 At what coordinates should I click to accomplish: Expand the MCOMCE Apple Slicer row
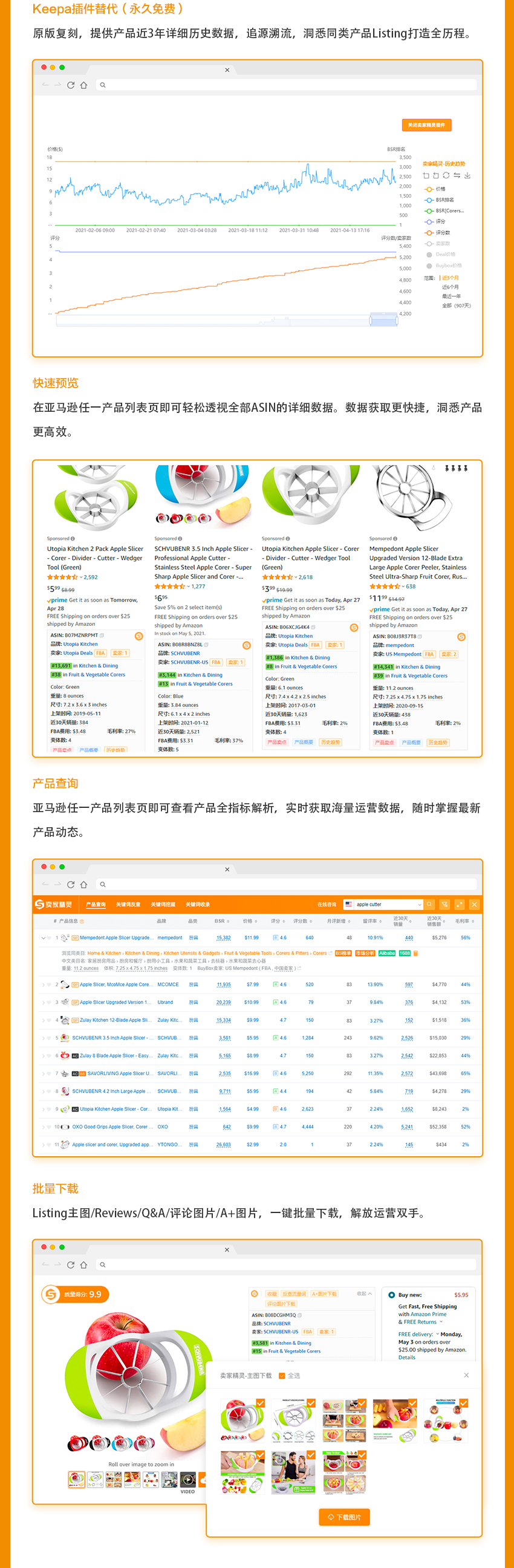(x=44, y=984)
